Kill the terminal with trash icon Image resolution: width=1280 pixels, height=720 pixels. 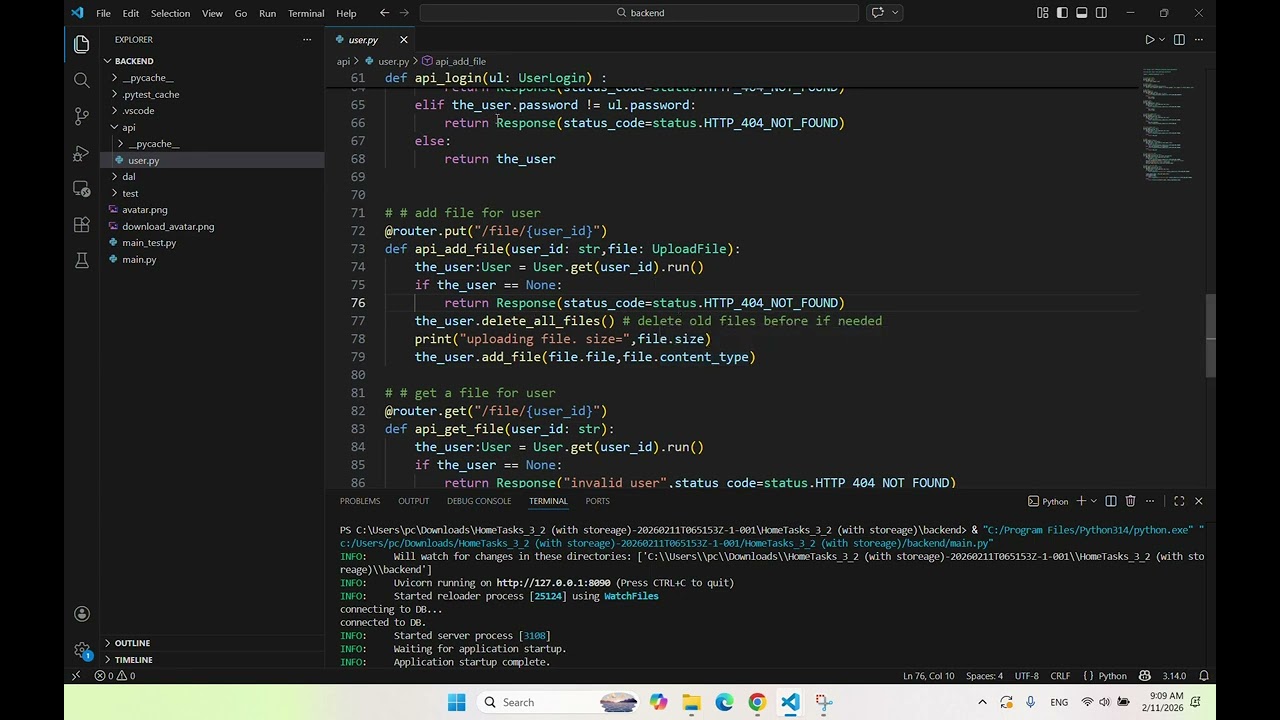pyautogui.click(x=1130, y=501)
